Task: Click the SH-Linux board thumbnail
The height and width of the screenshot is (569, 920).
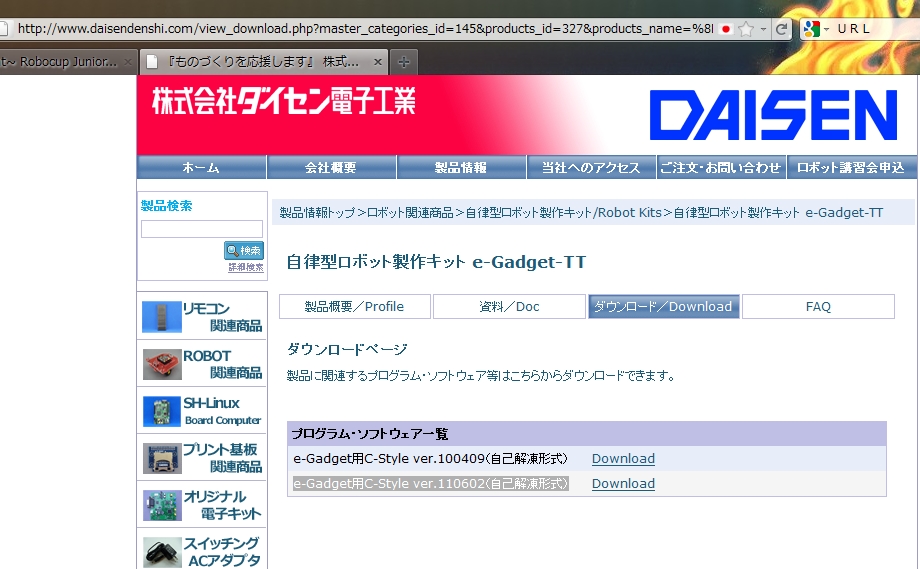Action: pyautogui.click(x=162, y=411)
